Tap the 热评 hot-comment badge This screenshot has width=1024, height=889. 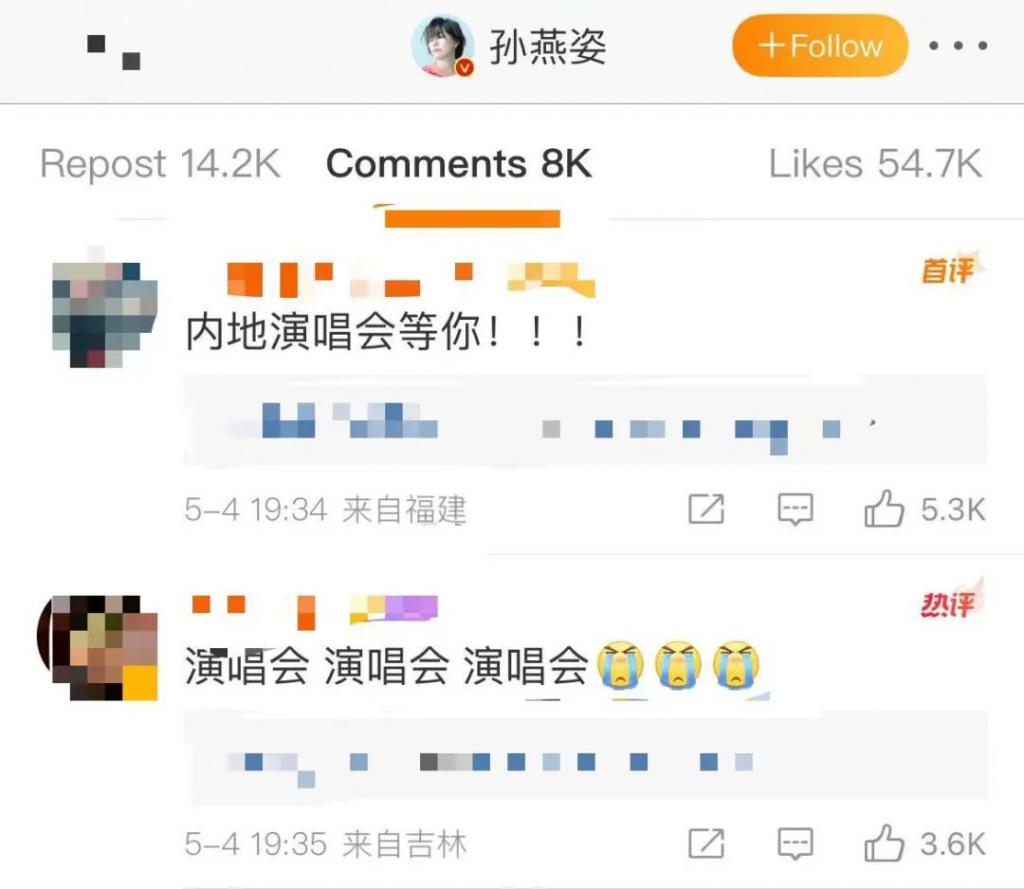[950, 602]
